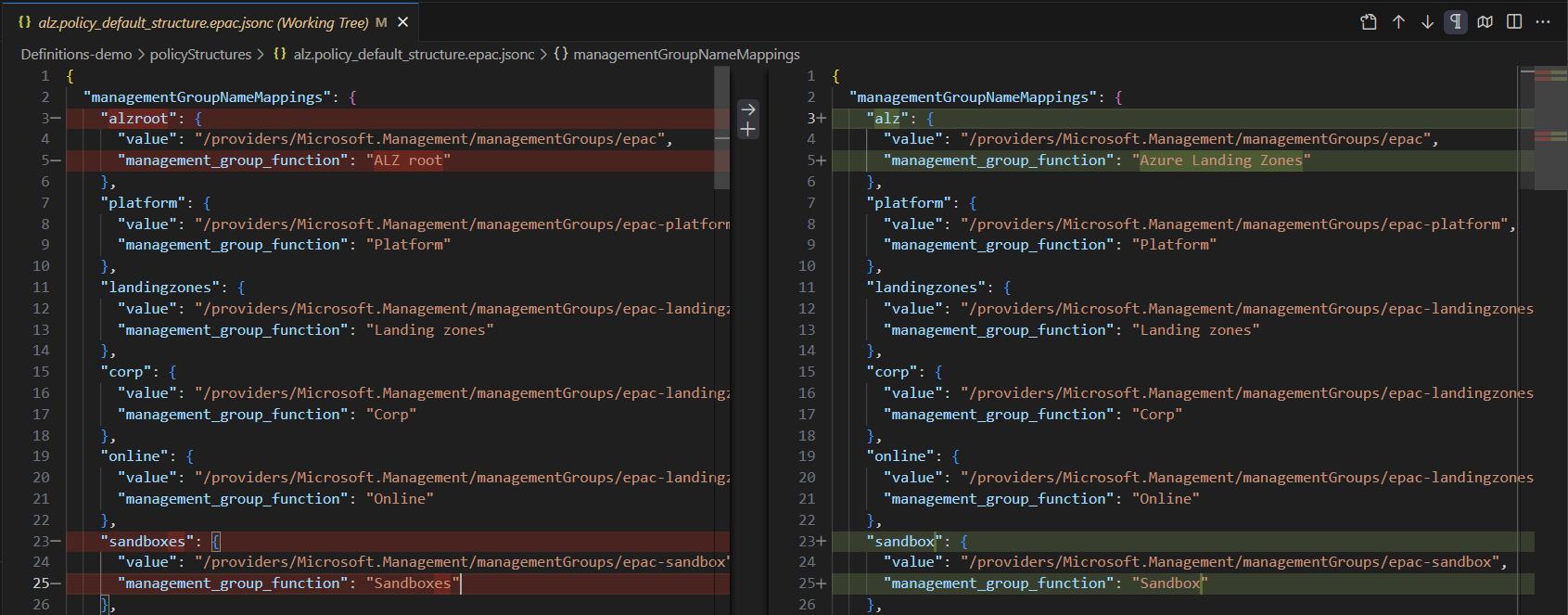The image size is (1568, 615).
Task: Click the "ALZ root" value in the left pane
Action: click(x=408, y=160)
